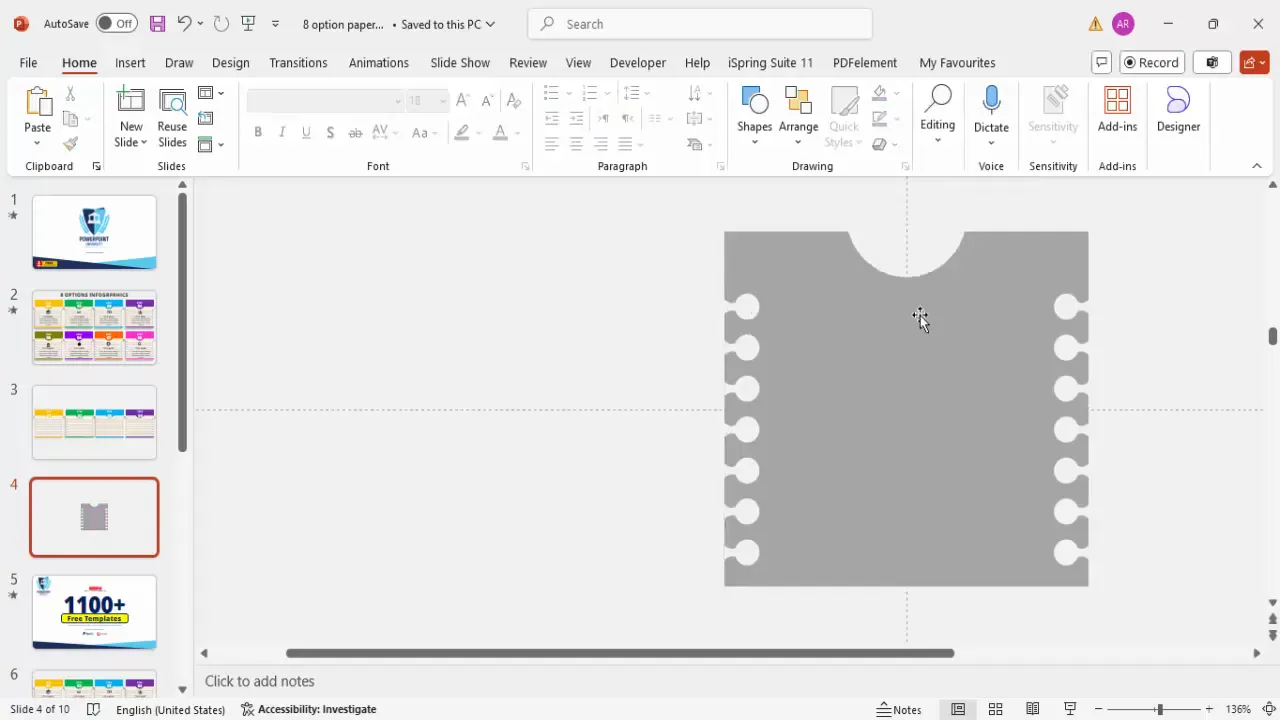Open the Undo history dropdown
The width and height of the screenshot is (1280, 720).
pyautogui.click(x=200, y=23)
